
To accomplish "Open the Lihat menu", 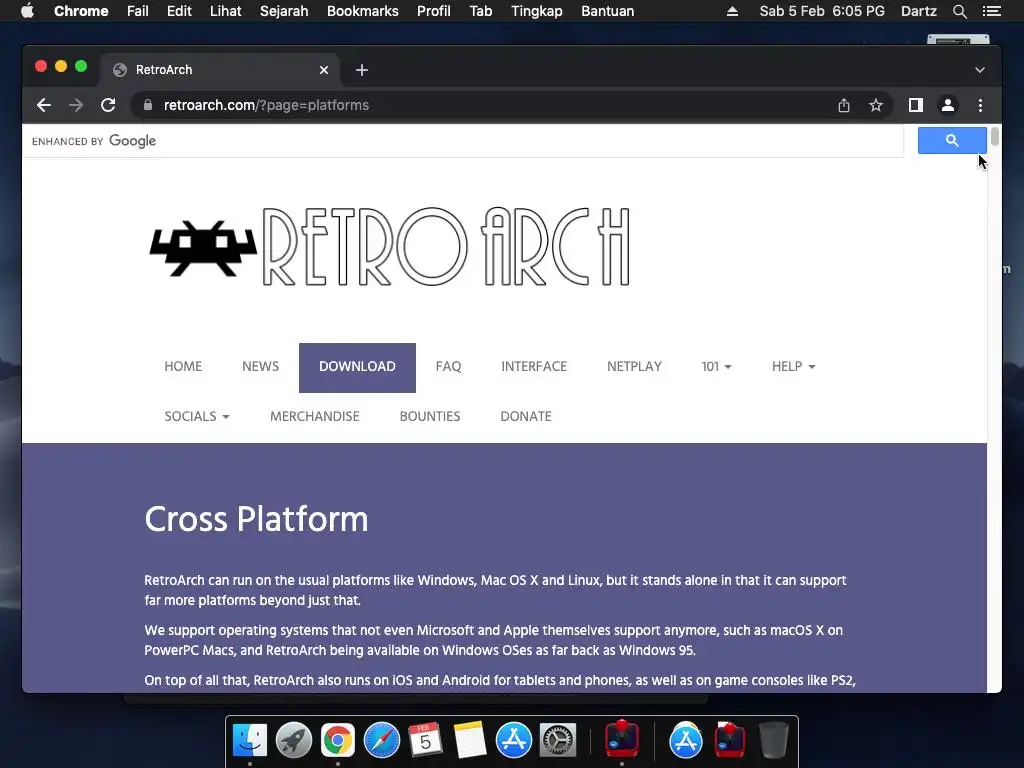I will coord(225,11).
